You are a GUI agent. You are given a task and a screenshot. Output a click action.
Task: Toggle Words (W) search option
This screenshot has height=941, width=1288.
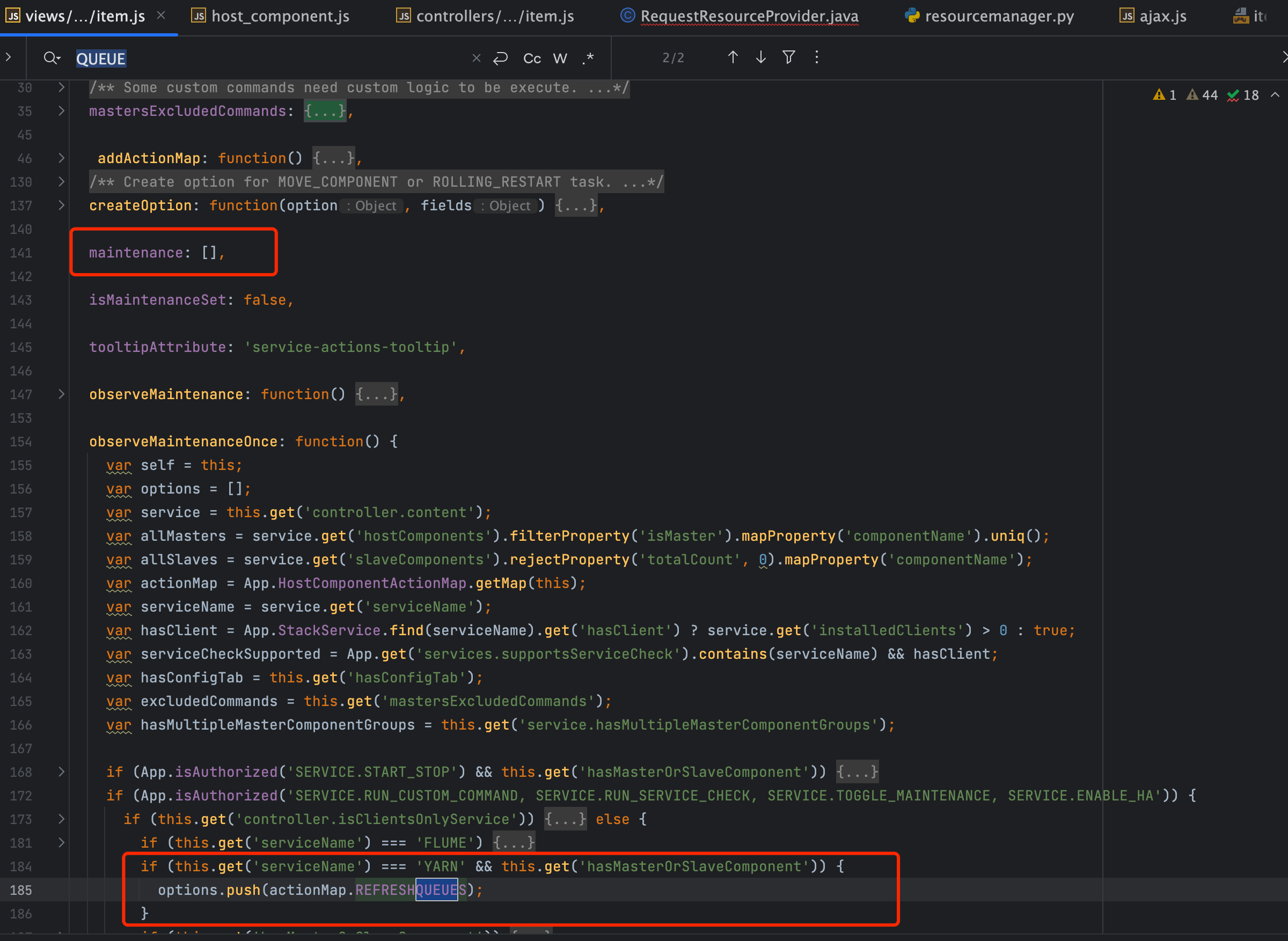560,58
